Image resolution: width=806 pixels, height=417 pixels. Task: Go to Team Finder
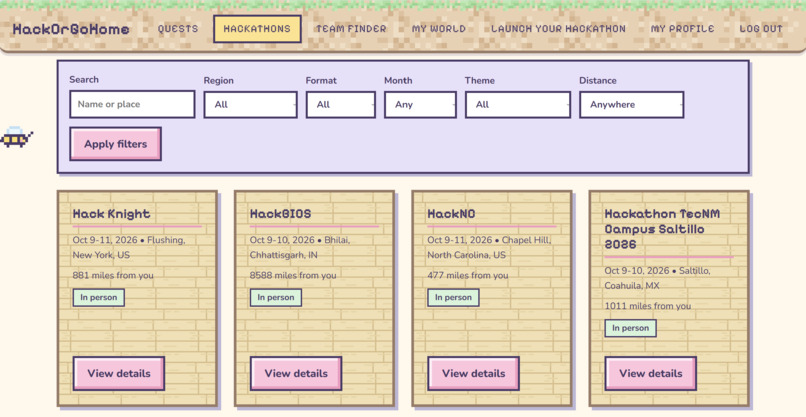coord(351,29)
